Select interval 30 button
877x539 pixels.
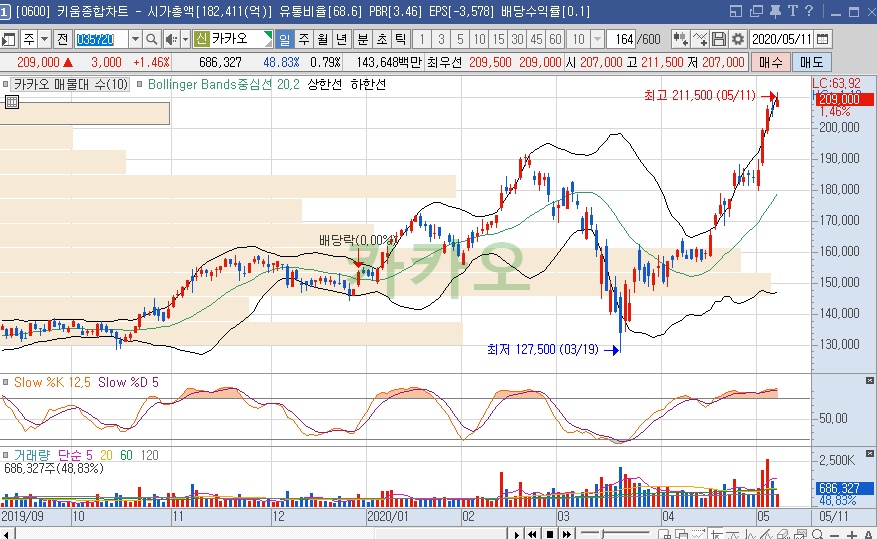click(517, 39)
